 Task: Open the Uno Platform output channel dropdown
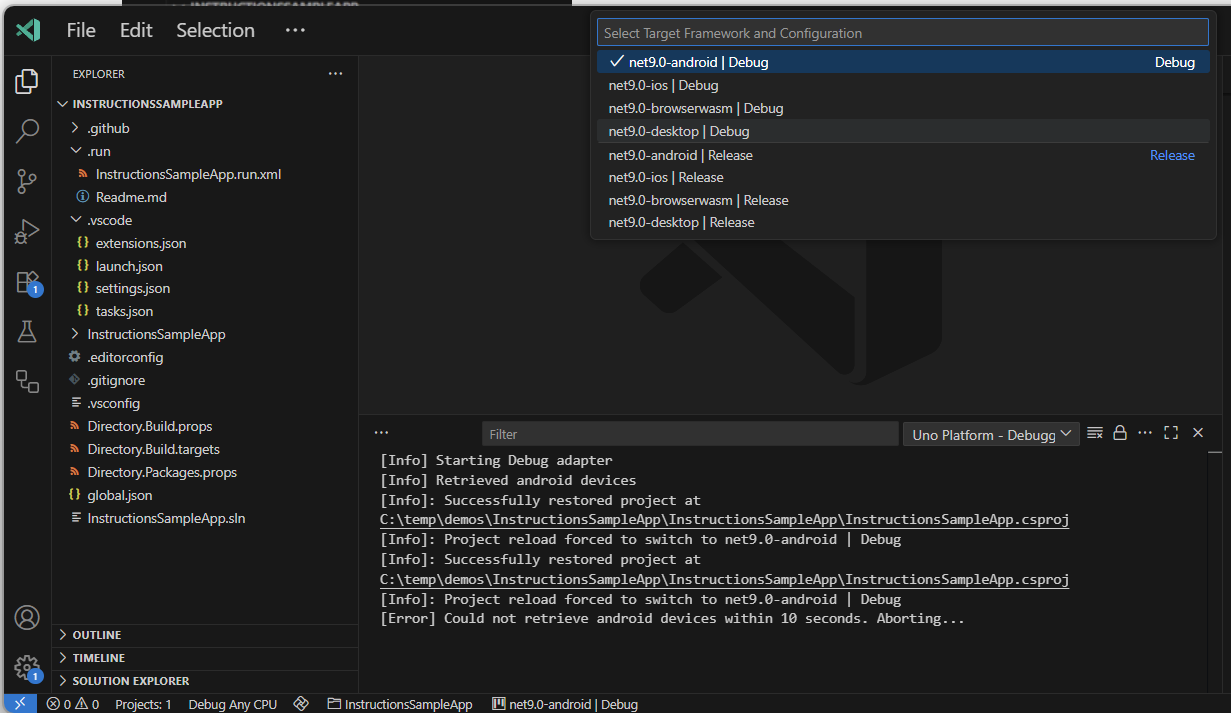pyautogui.click(x=991, y=434)
